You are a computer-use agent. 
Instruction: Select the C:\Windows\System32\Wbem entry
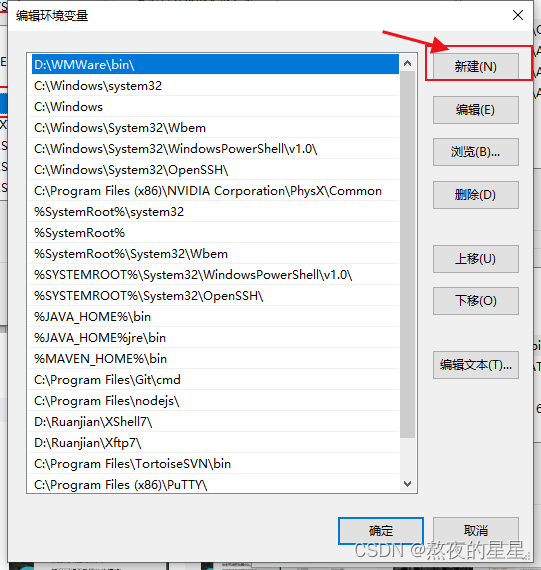pyautogui.click(x=214, y=128)
